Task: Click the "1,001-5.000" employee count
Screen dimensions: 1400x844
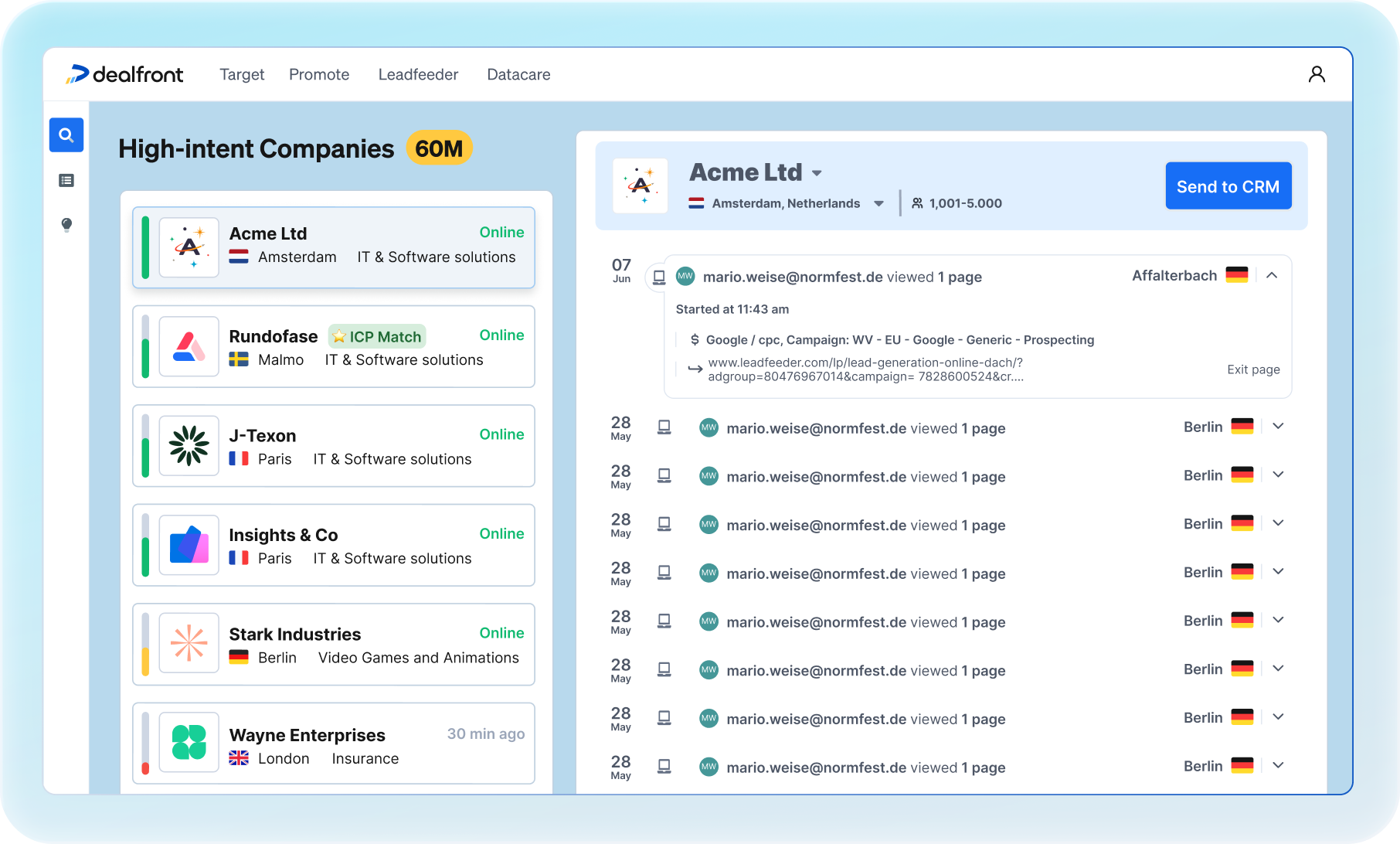Action: (966, 203)
